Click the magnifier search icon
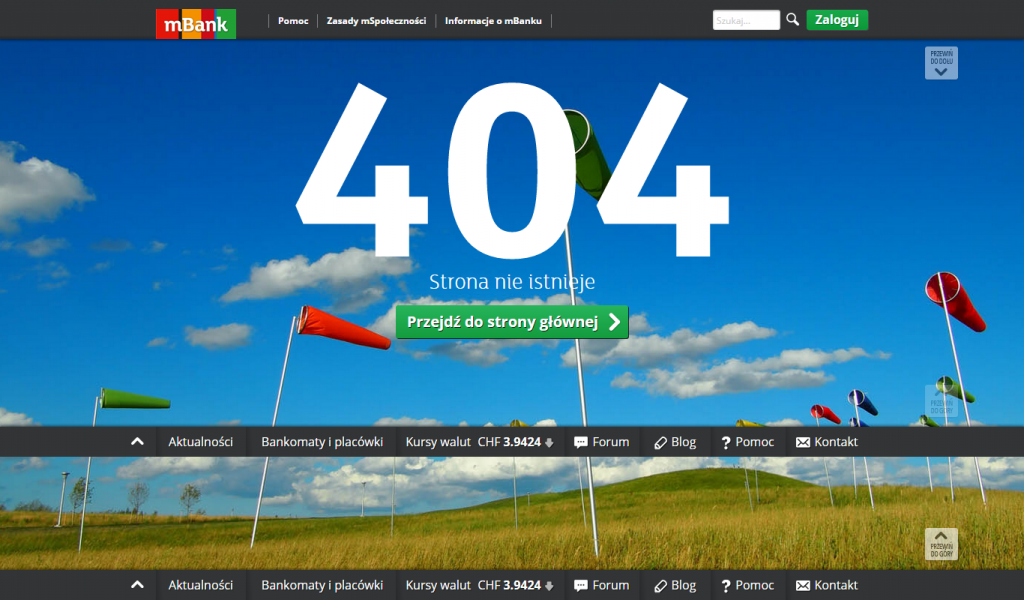 793,19
